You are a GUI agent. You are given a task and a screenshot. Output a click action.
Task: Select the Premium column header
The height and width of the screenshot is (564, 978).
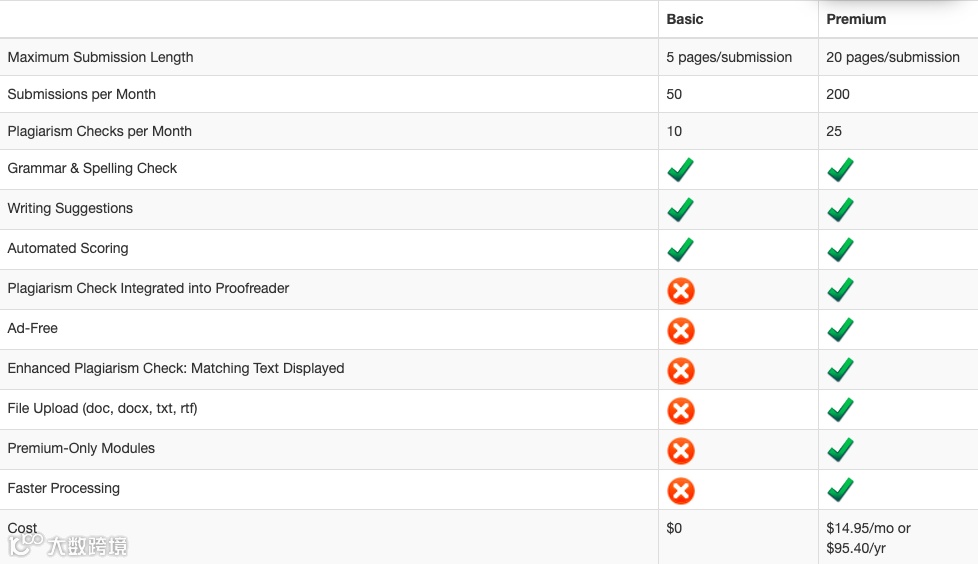856,19
